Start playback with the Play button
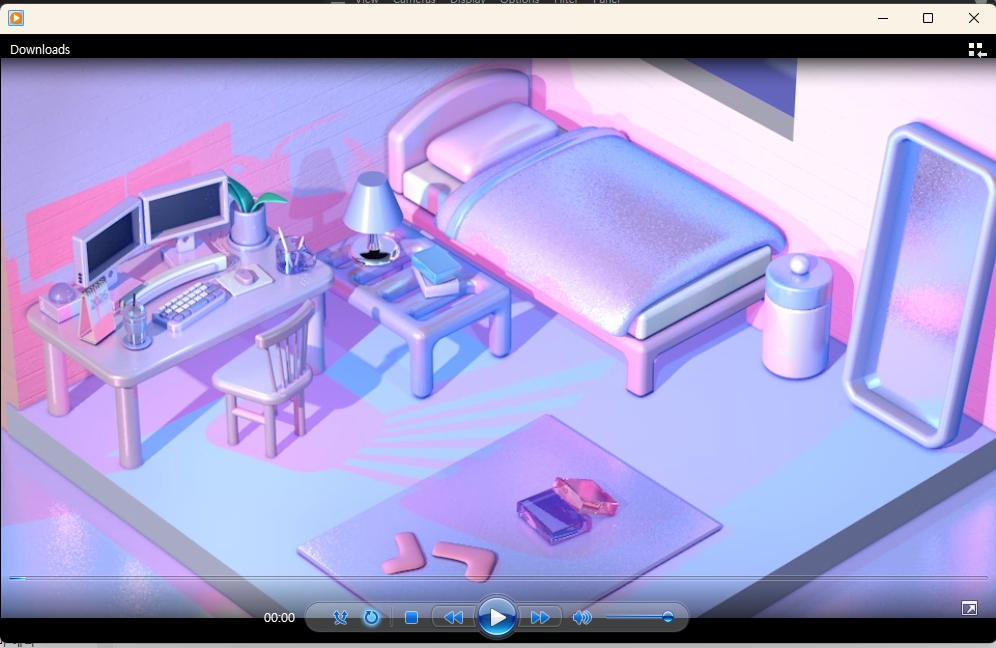 click(x=496, y=617)
